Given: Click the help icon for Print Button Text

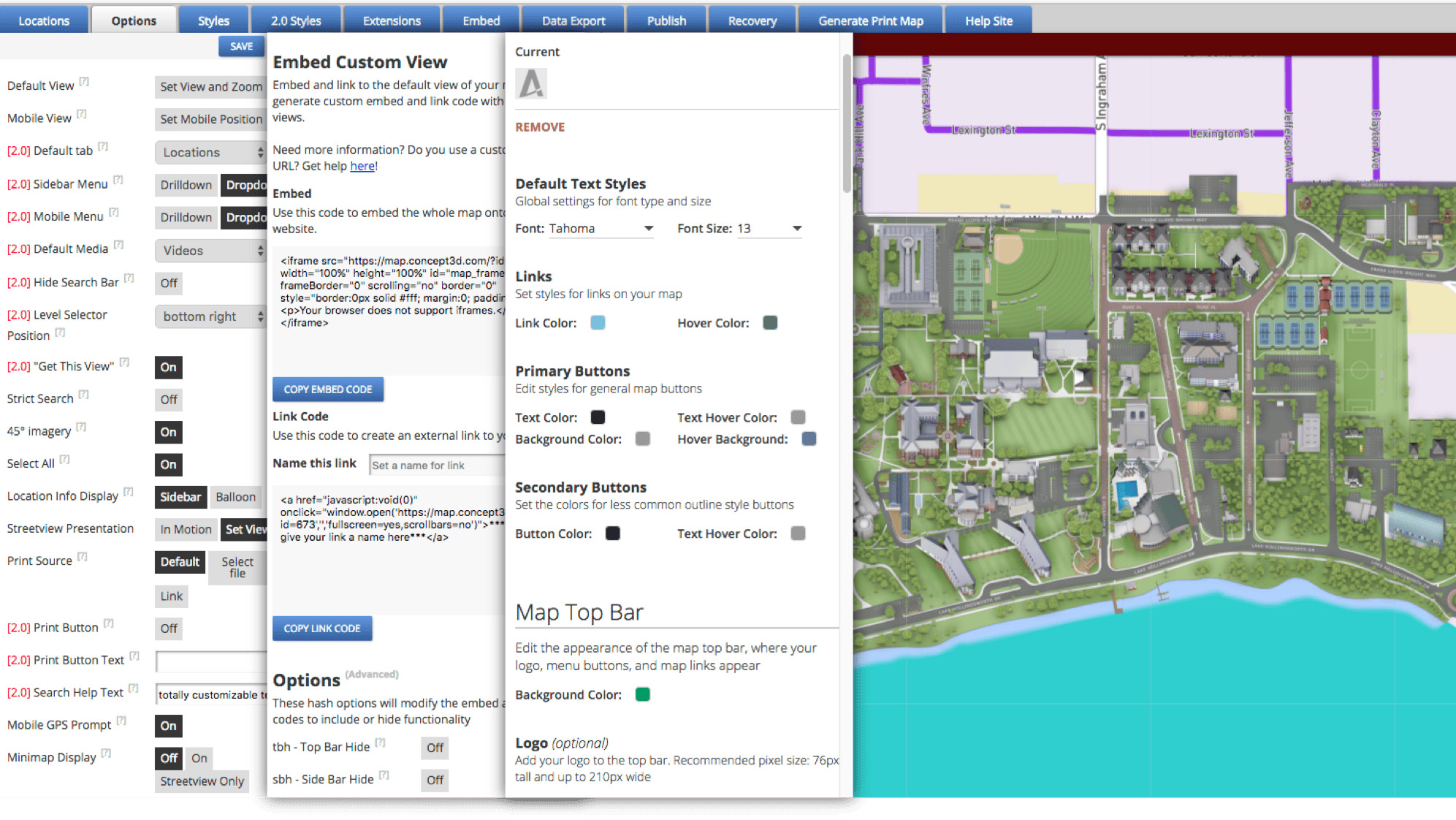Looking at the screenshot, I should click(x=134, y=655).
